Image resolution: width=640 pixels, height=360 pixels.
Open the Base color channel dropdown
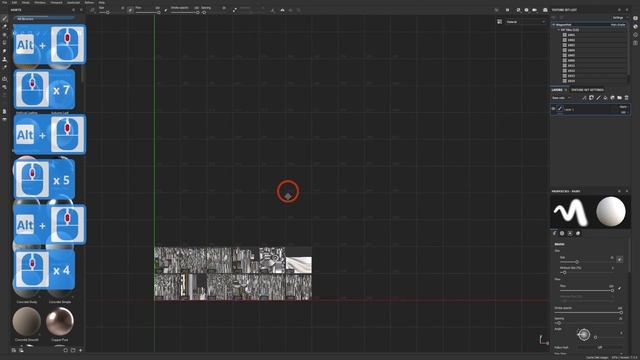(x=562, y=98)
